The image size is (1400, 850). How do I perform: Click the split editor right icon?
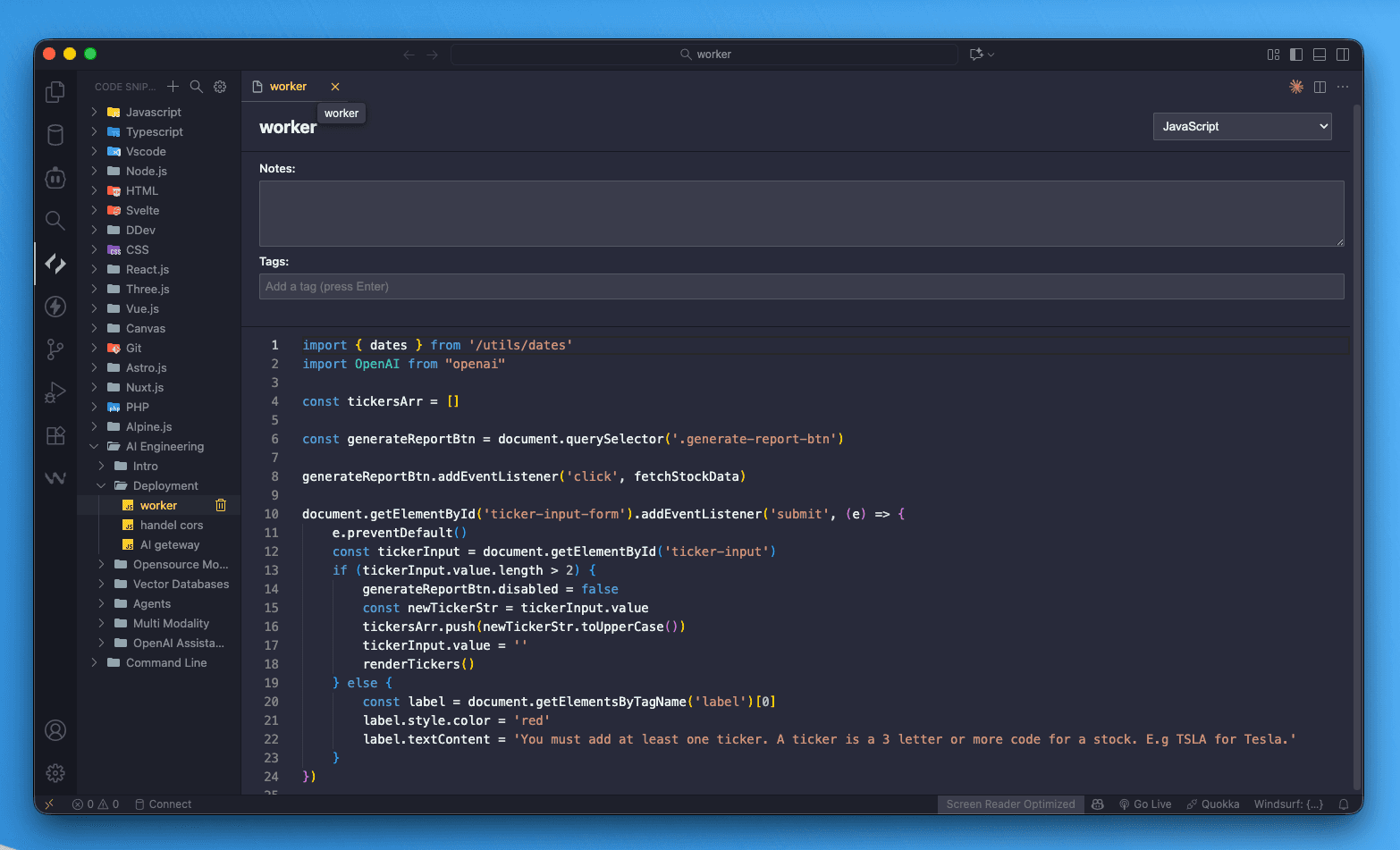(x=1320, y=87)
